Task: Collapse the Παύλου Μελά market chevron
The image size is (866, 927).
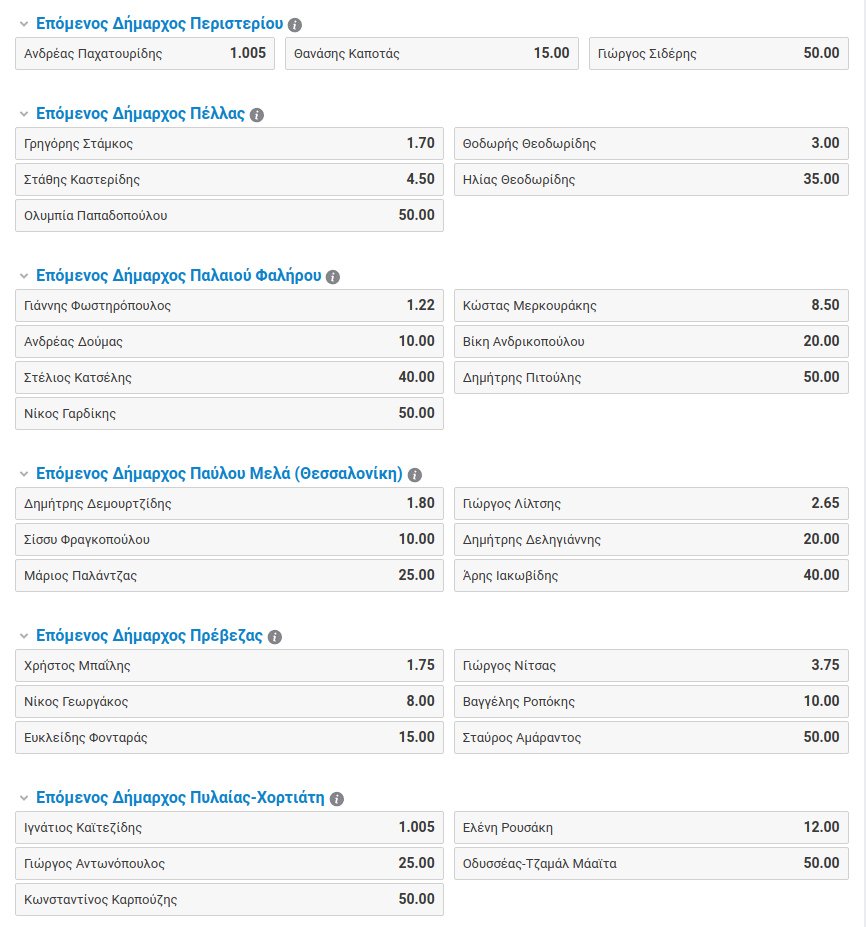Action: (24, 474)
